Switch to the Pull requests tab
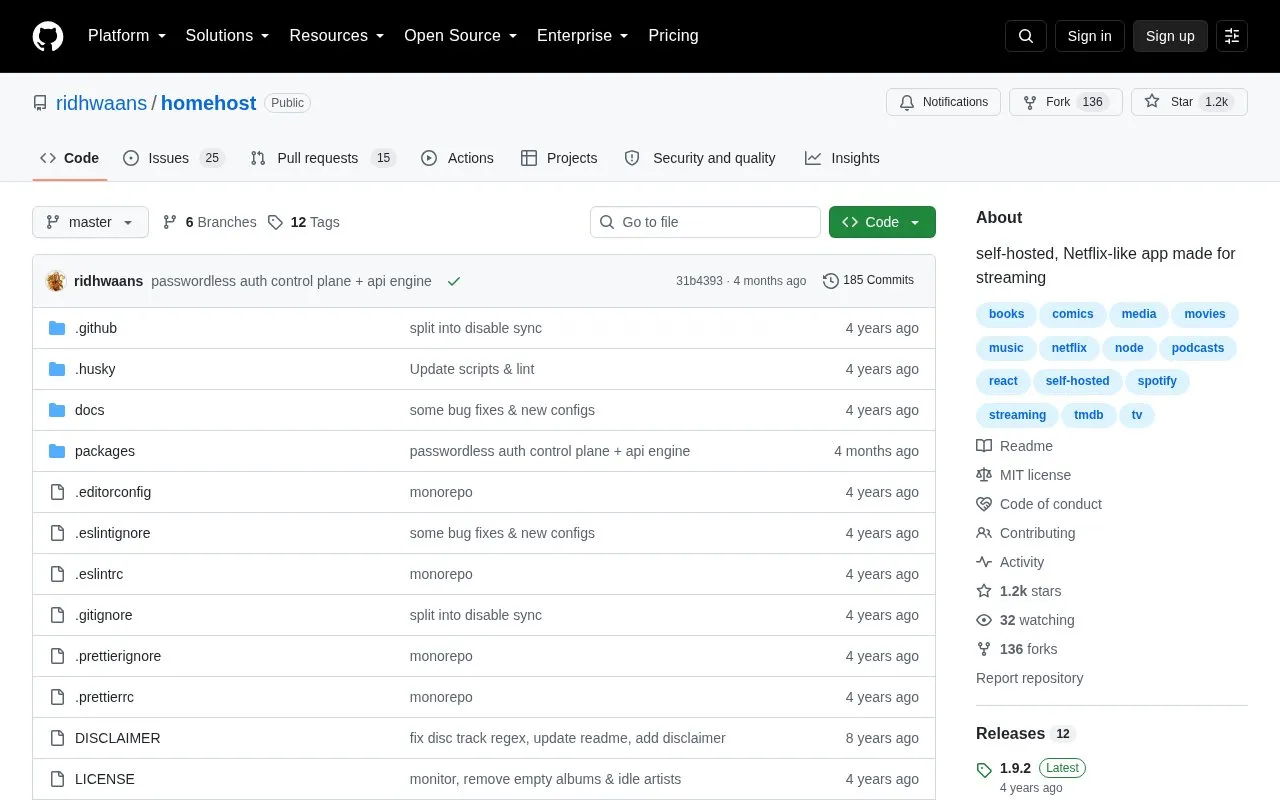This screenshot has width=1280, height=800. [x=323, y=158]
